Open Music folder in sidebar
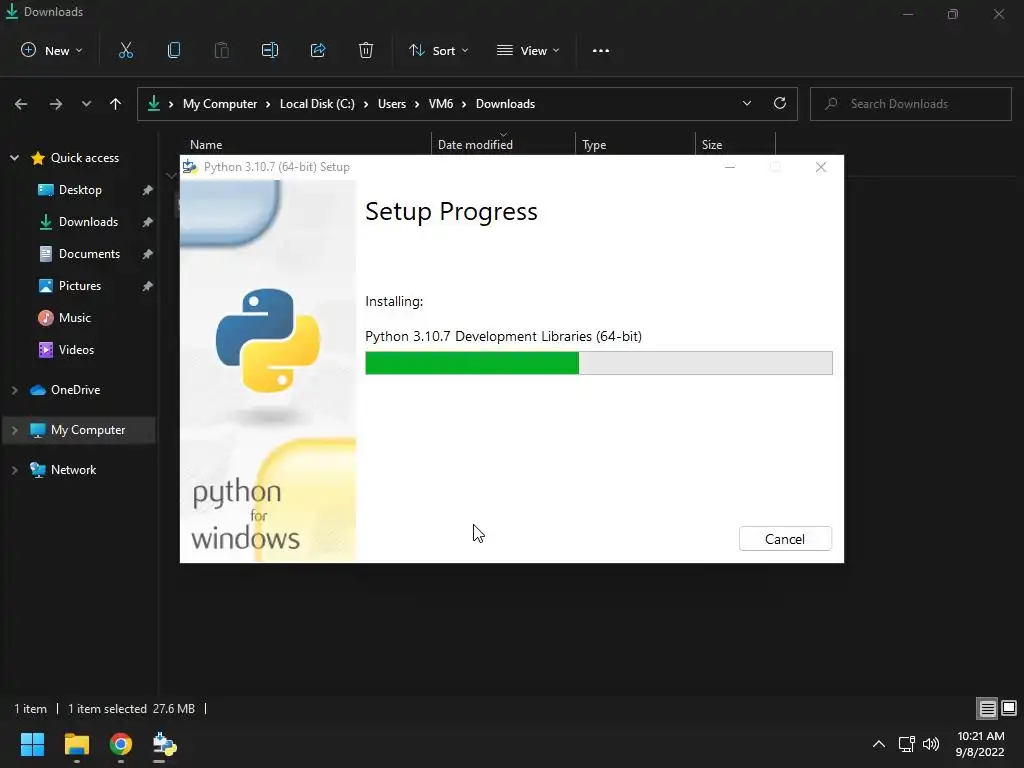 (x=74, y=318)
